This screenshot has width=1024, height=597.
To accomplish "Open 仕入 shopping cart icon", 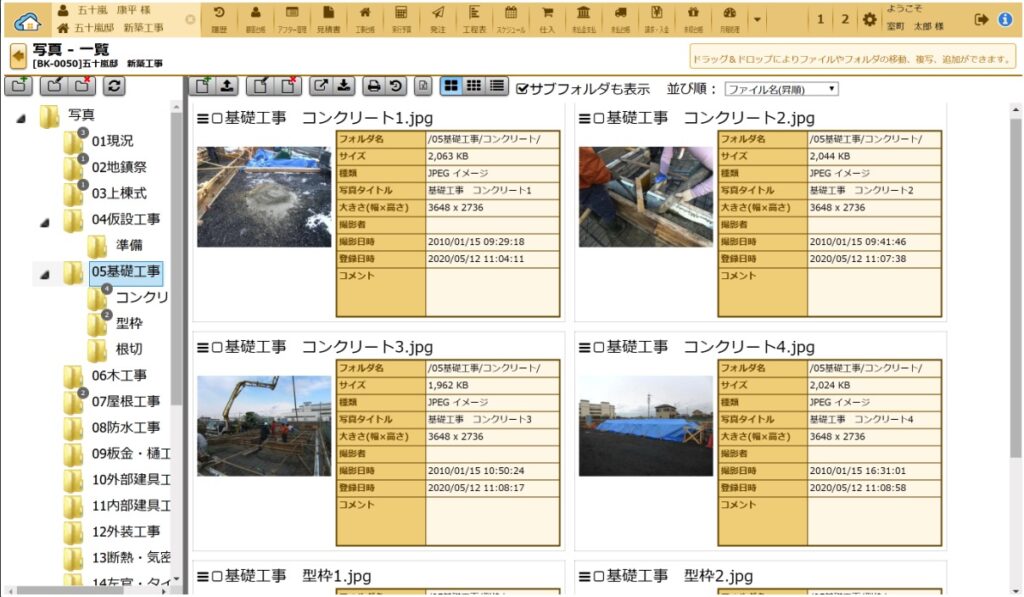I will pyautogui.click(x=547, y=20).
